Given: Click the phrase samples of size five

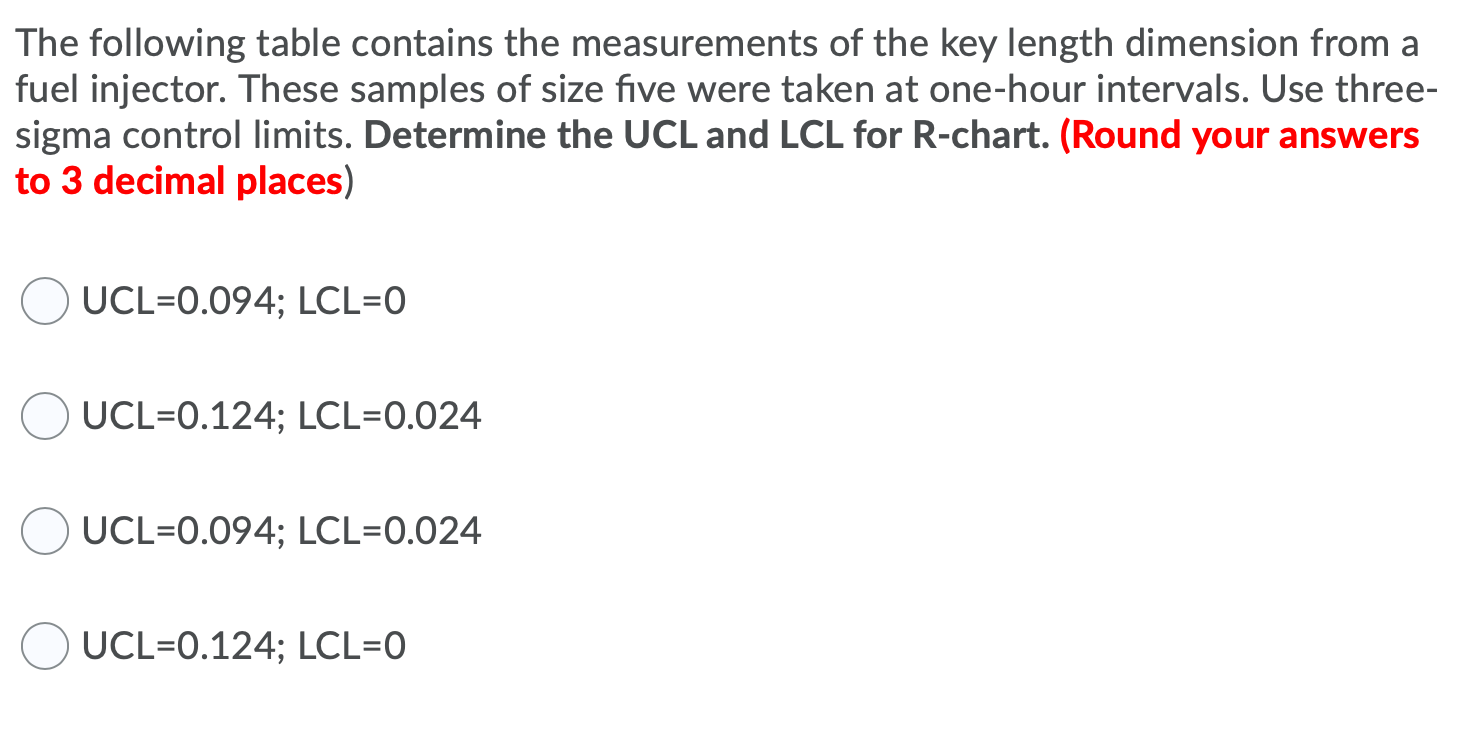Looking at the screenshot, I should [390, 89].
